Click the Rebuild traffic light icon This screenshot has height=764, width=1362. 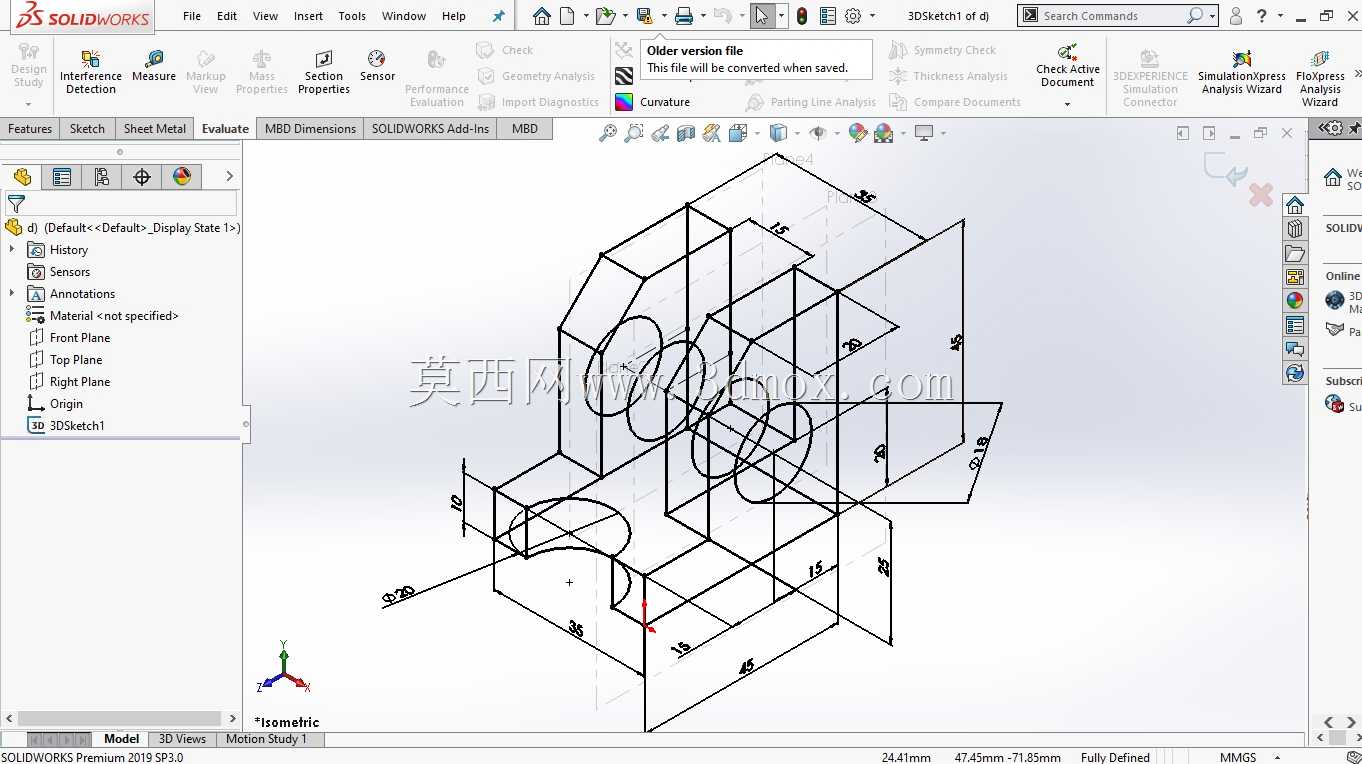tap(802, 16)
